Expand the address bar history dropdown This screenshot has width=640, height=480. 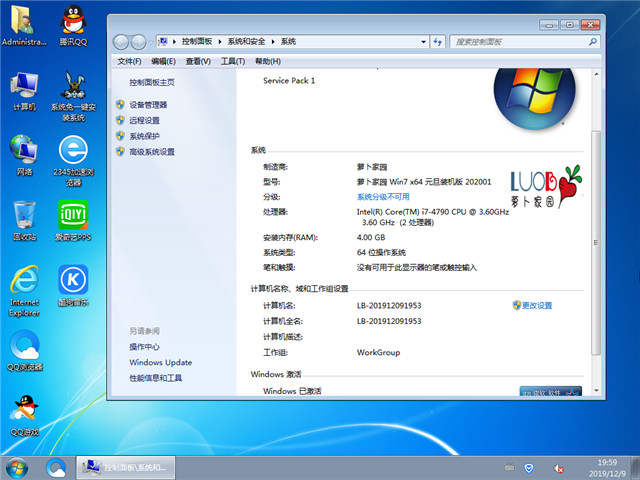pyautogui.click(x=423, y=42)
